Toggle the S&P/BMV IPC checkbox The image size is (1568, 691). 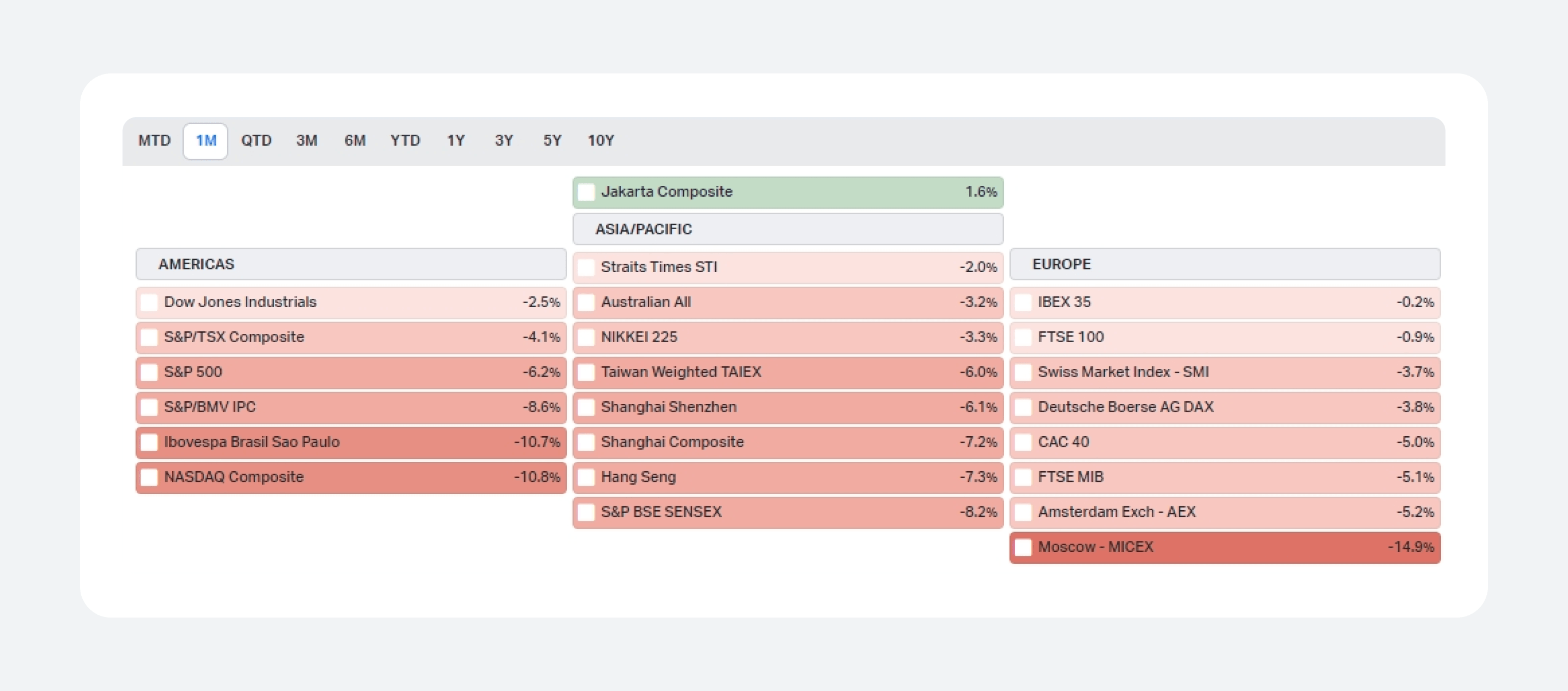point(149,407)
